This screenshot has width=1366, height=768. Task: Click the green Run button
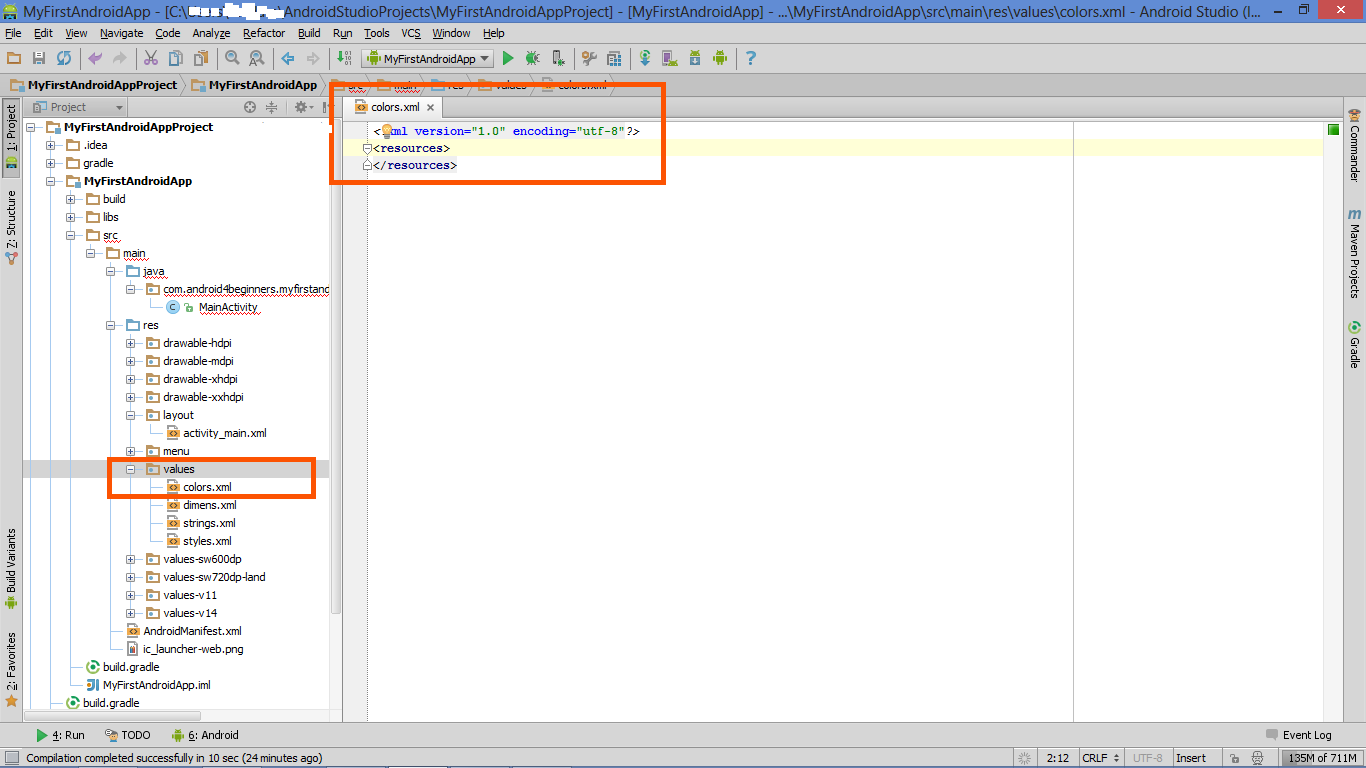(x=508, y=59)
